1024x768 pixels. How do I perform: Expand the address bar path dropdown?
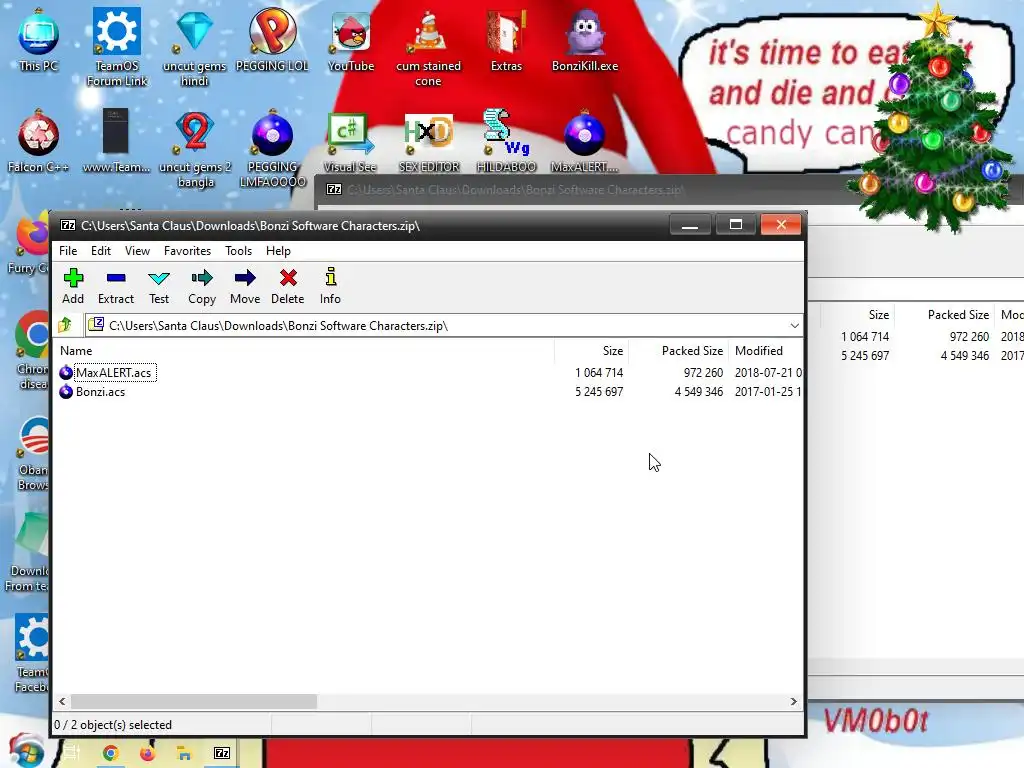794,325
